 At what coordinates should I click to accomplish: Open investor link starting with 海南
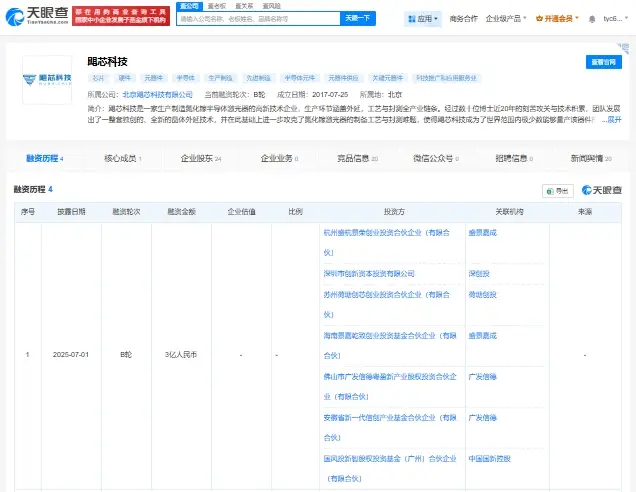[390, 346]
